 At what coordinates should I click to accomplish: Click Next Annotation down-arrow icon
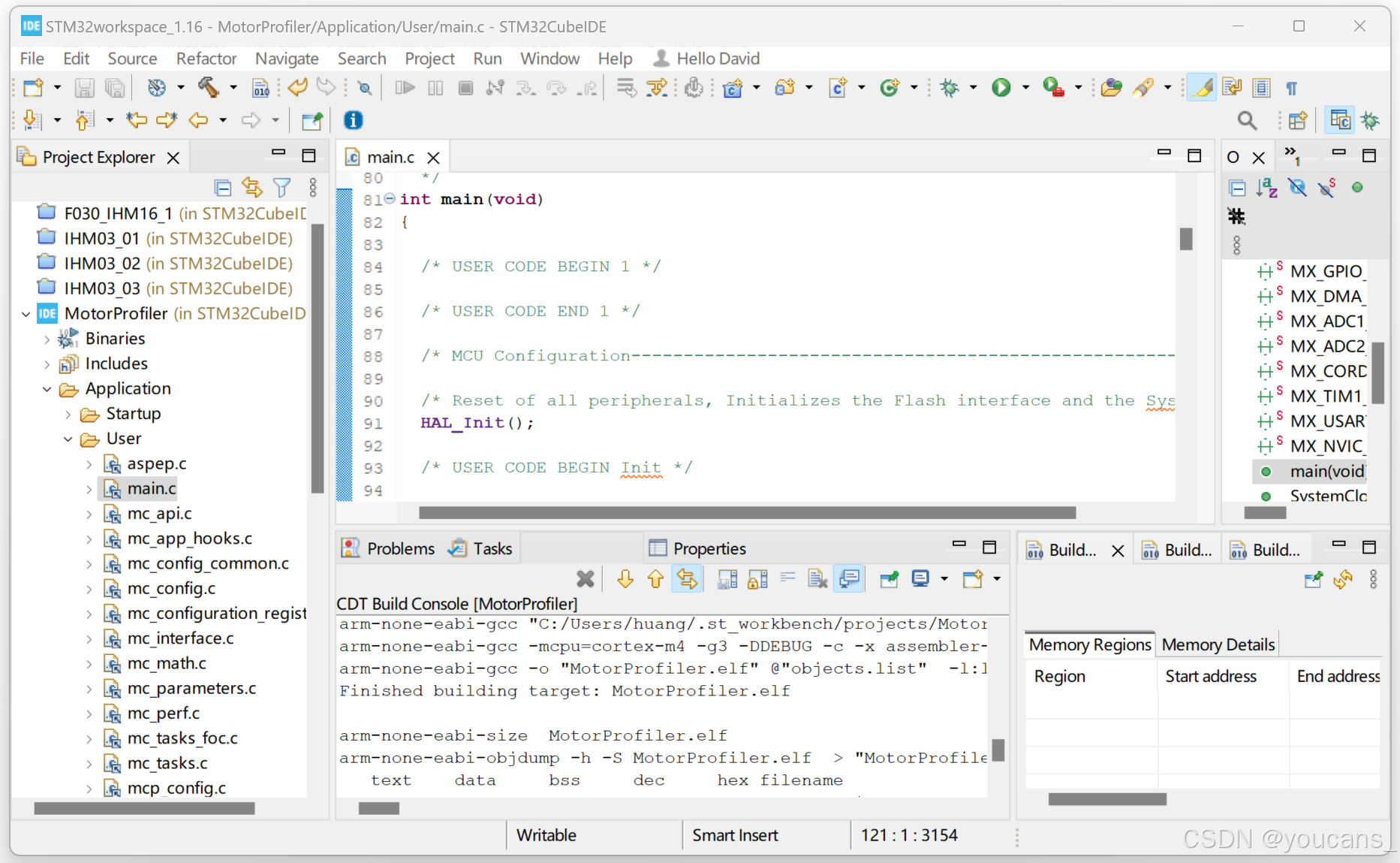[32, 120]
